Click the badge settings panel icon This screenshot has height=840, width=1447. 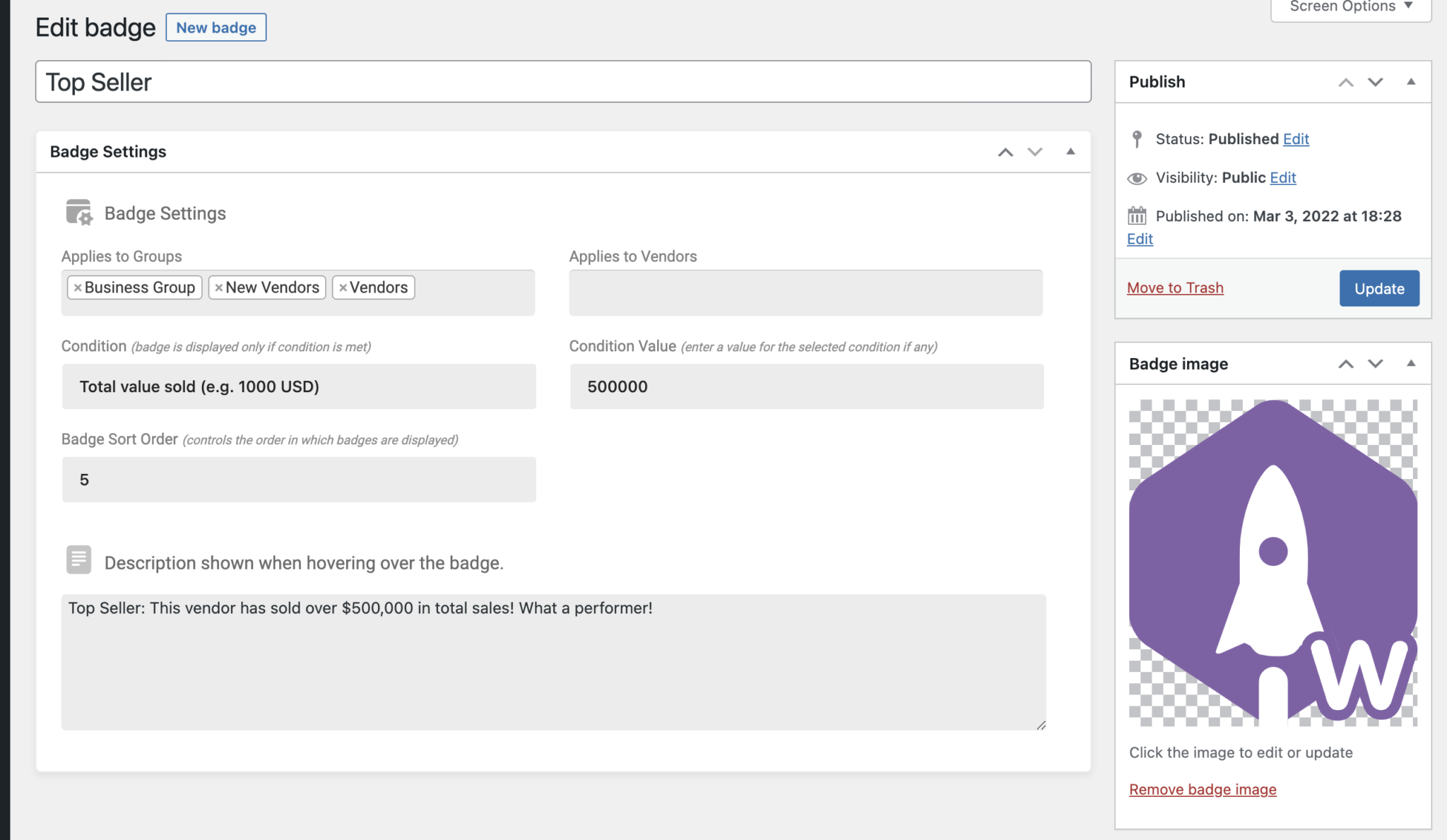pos(78,211)
